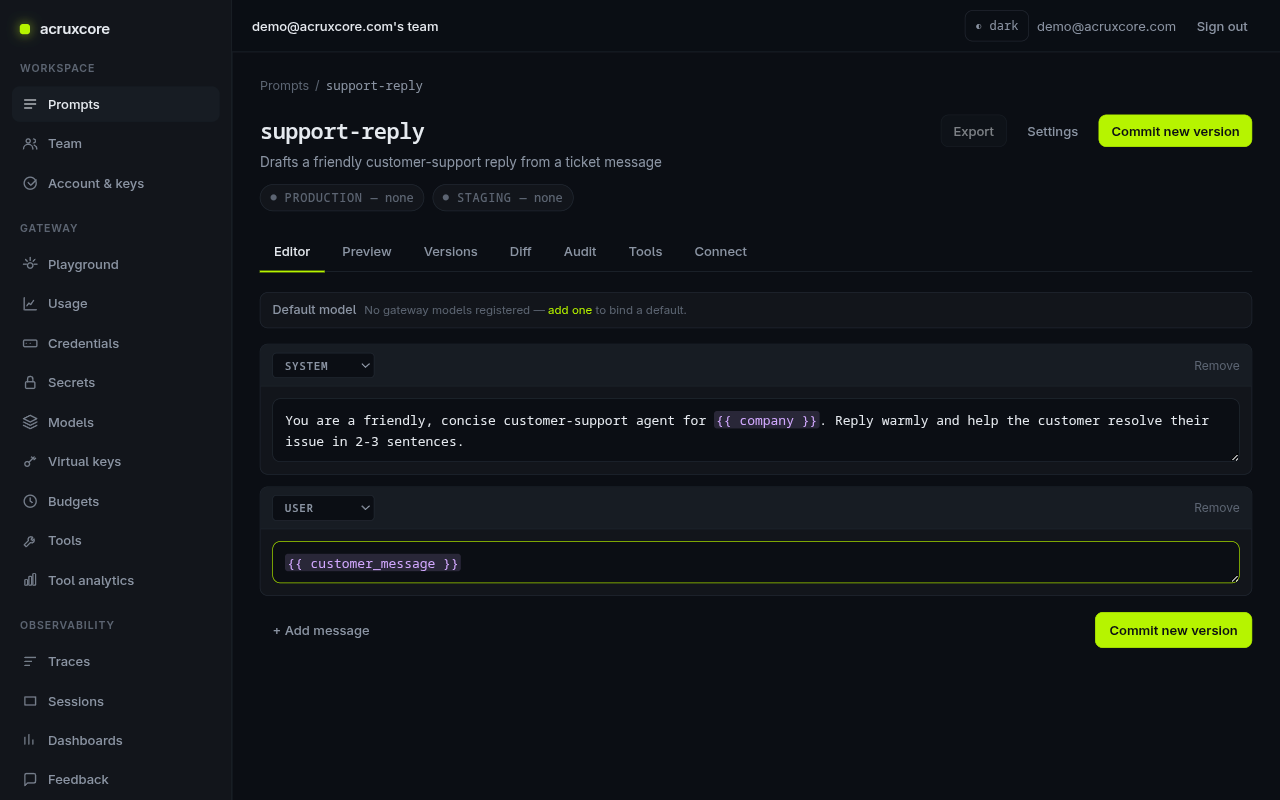The image size is (1280, 800).
Task: Click the Budgets clock icon
Action: [x=30, y=501]
